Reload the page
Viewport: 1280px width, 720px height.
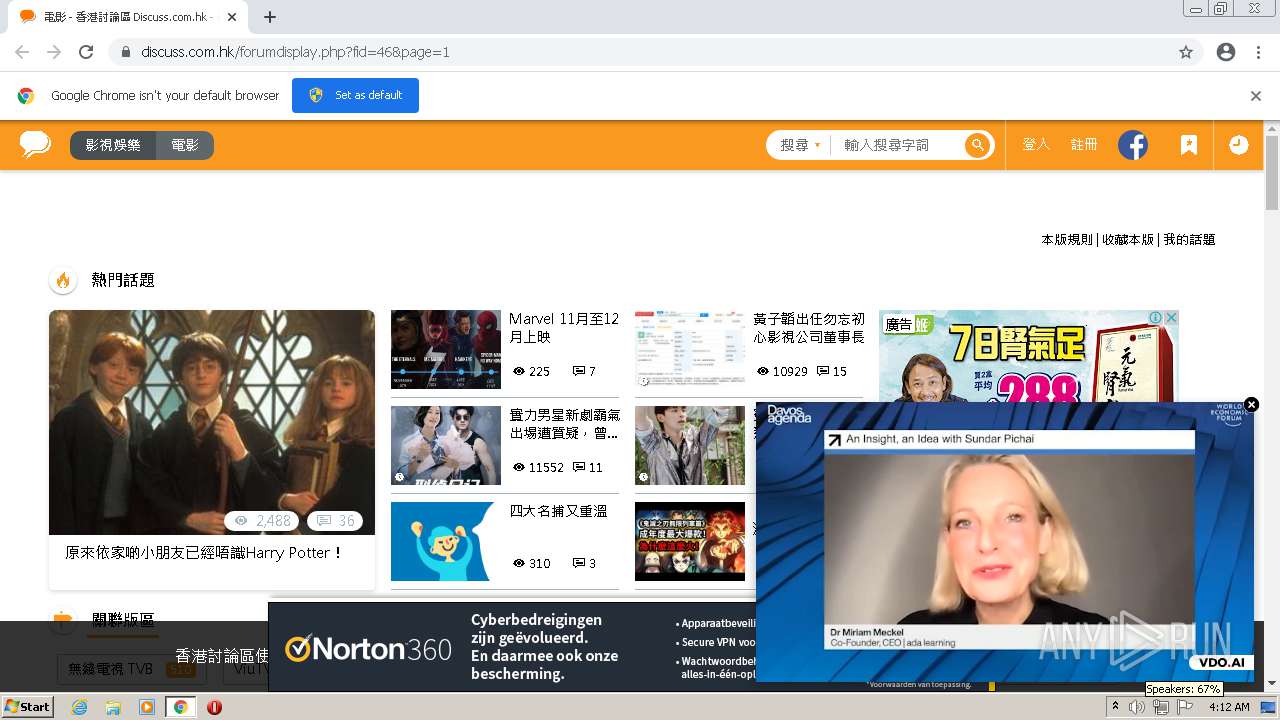(x=86, y=52)
